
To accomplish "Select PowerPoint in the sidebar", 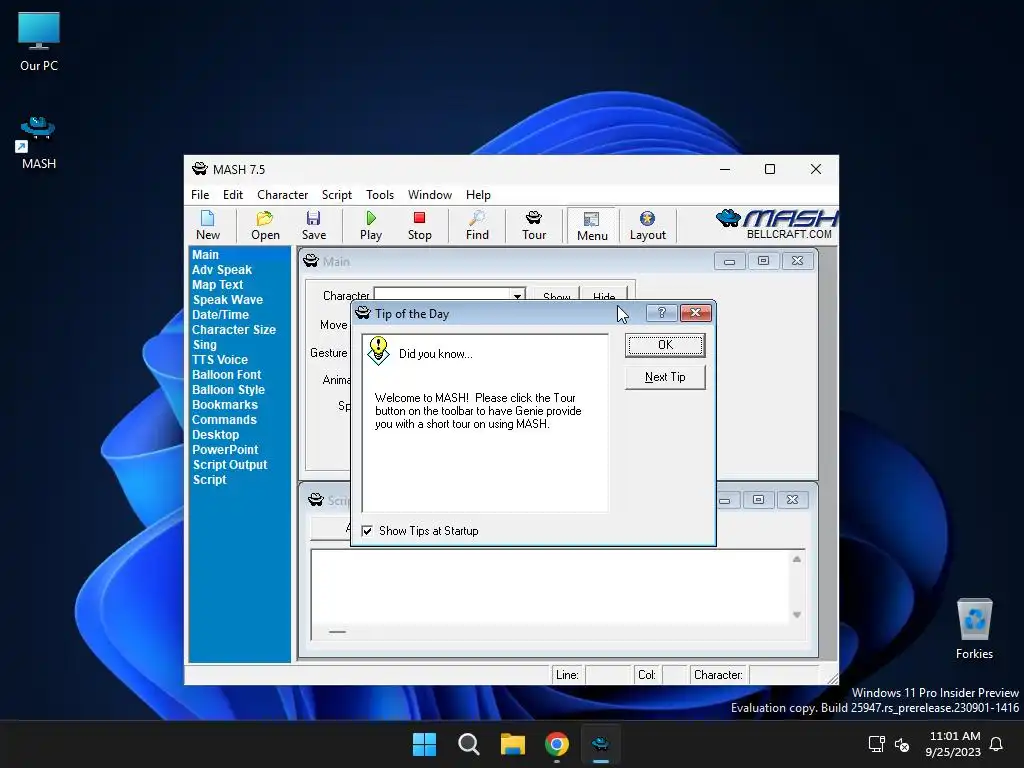I will tap(225, 450).
